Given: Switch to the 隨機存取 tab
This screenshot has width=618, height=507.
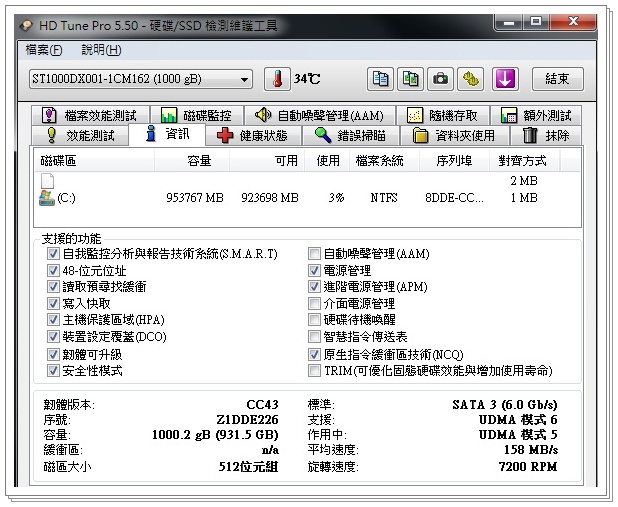Looking at the screenshot, I should (443, 116).
